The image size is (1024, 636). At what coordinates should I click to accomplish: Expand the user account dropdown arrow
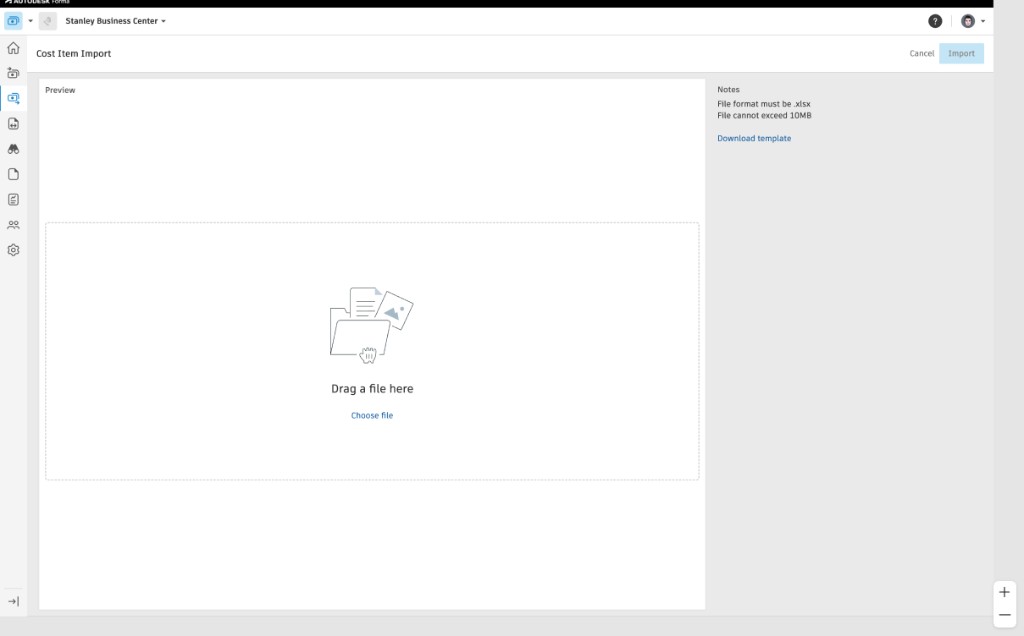tap(983, 22)
